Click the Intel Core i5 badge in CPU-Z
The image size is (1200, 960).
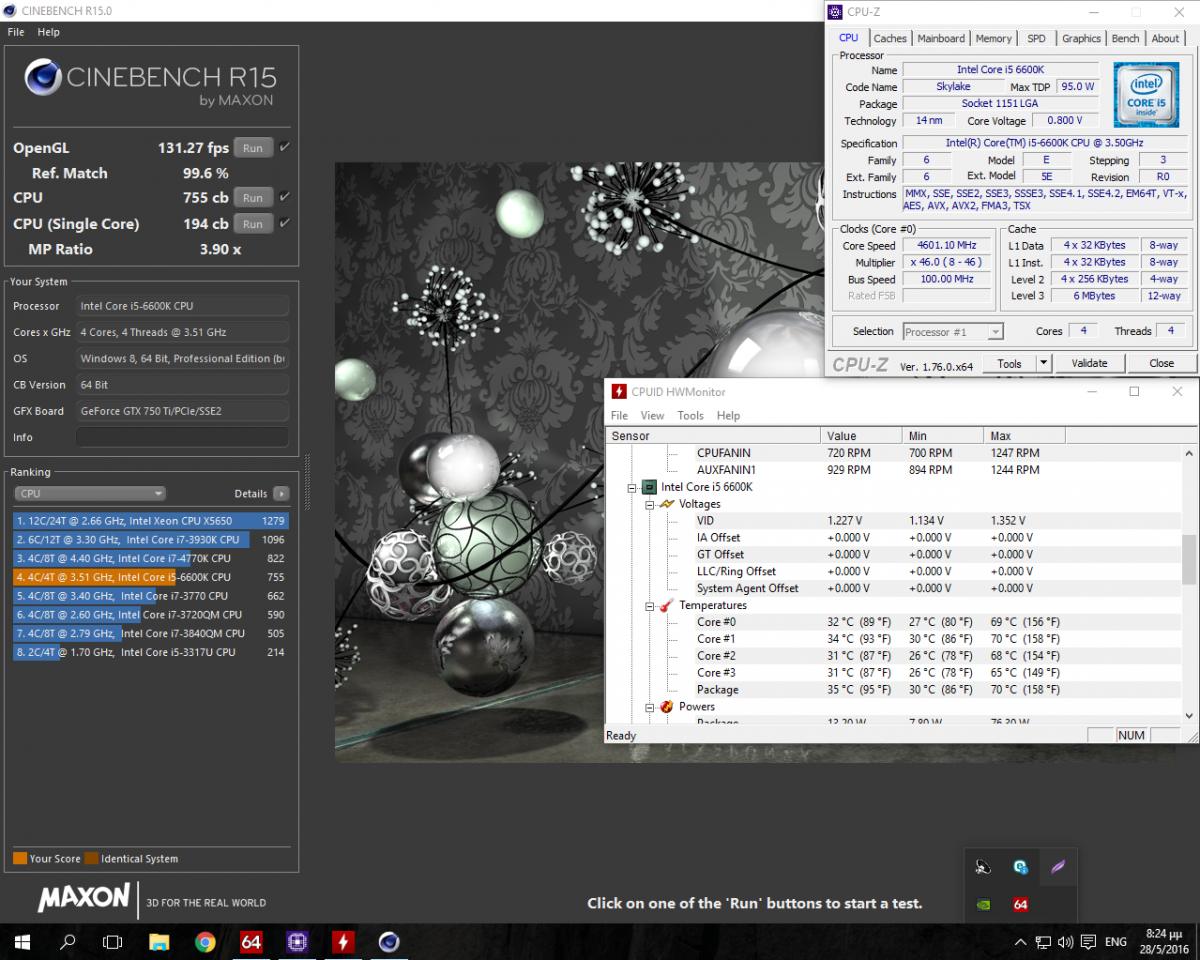point(1146,93)
